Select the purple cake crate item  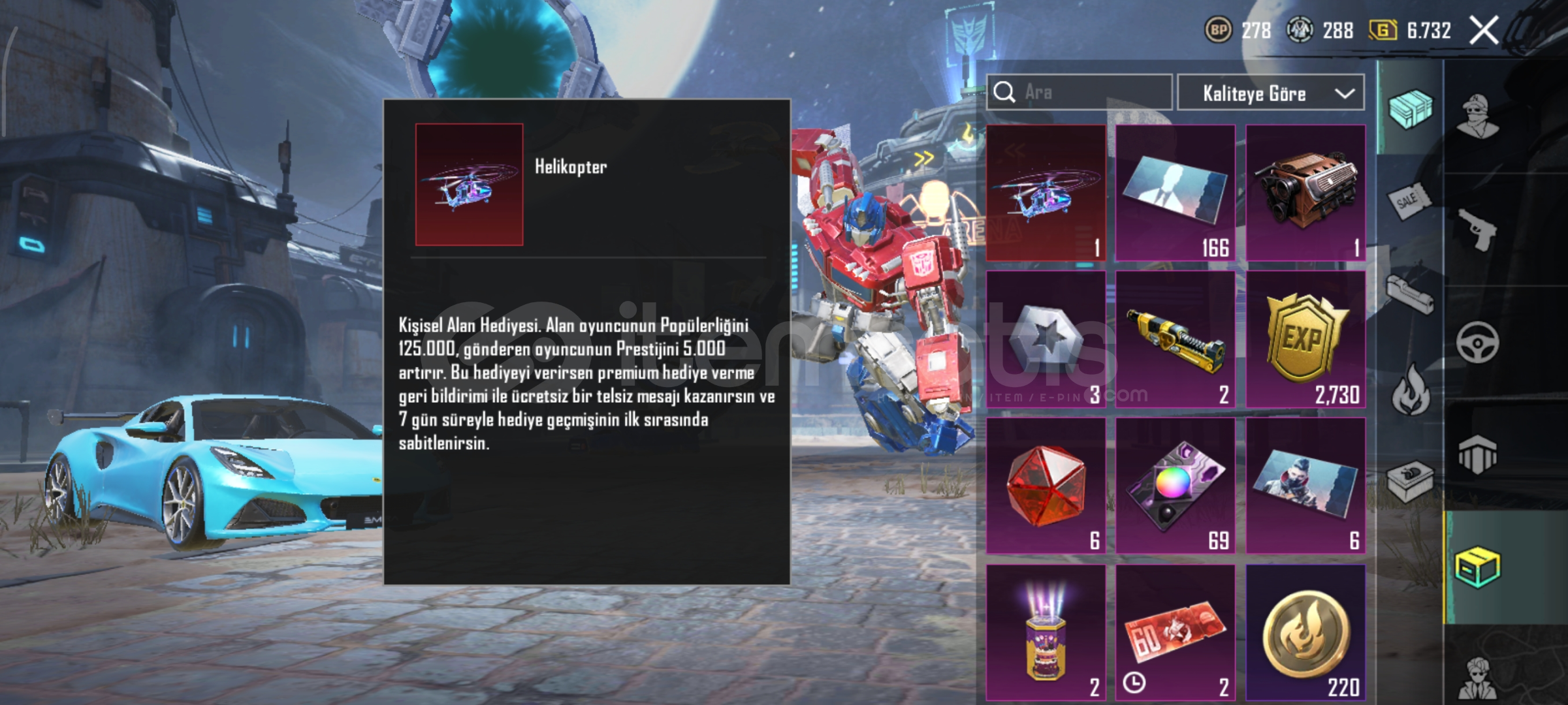click(x=1046, y=633)
